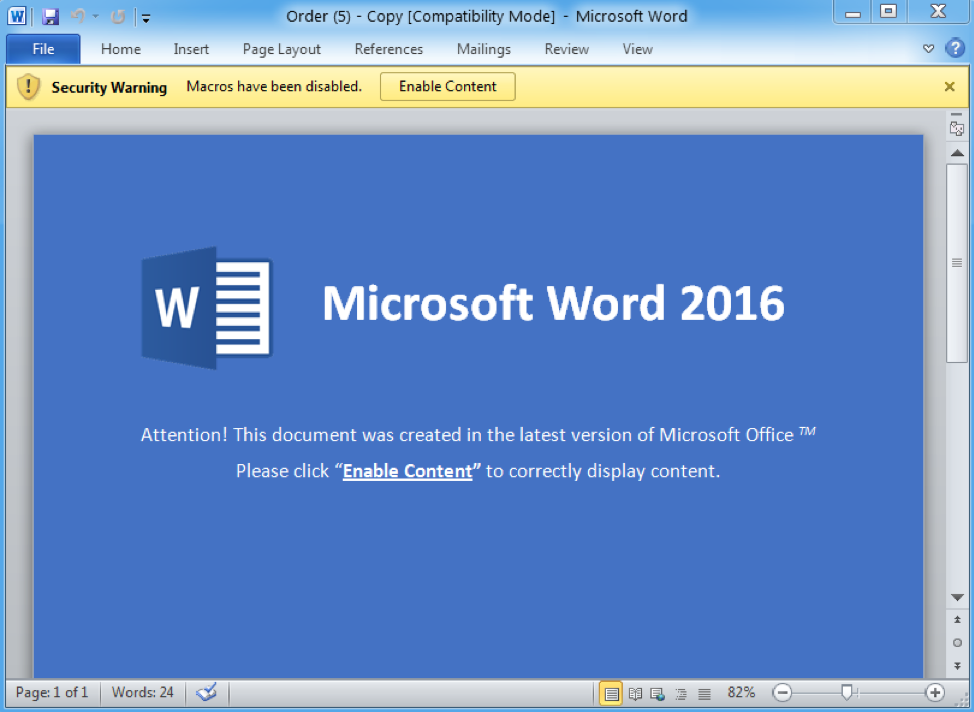Open the Insert ribbon tab

tap(191, 49)
